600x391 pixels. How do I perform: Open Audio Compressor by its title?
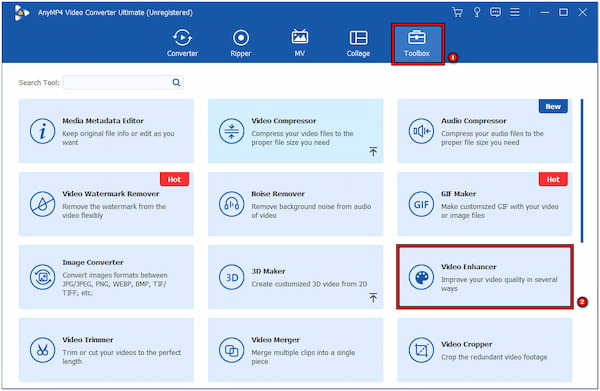[x=474, y=121]
